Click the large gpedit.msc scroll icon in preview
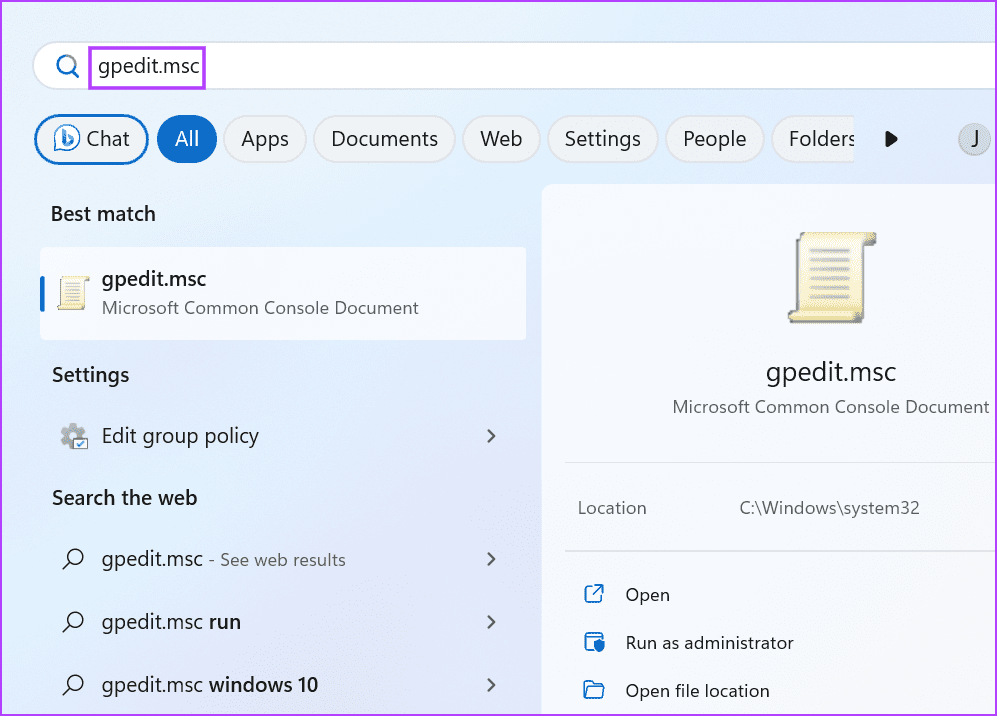Image resolution: width=997 pixels, height=716 pixels. pos(832,277)
